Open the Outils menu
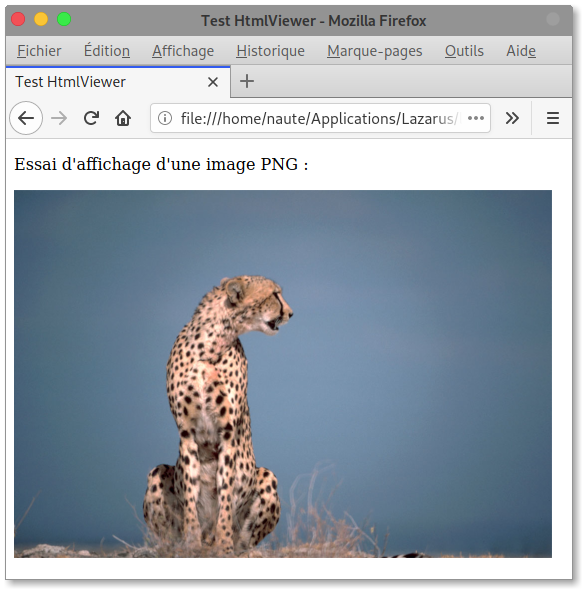Image resolution: width=582 pixels, height=589 pixels. (464, 51)
